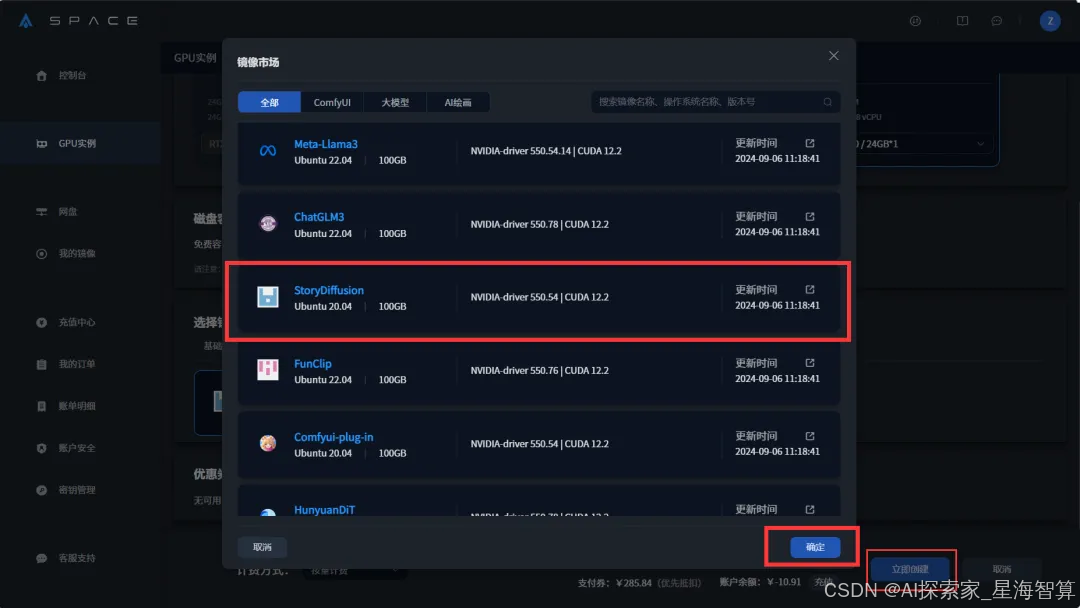This screenshot has width=1080, height=608.
Task: Click the ChatGLM3 image icon
Action: 268,224
